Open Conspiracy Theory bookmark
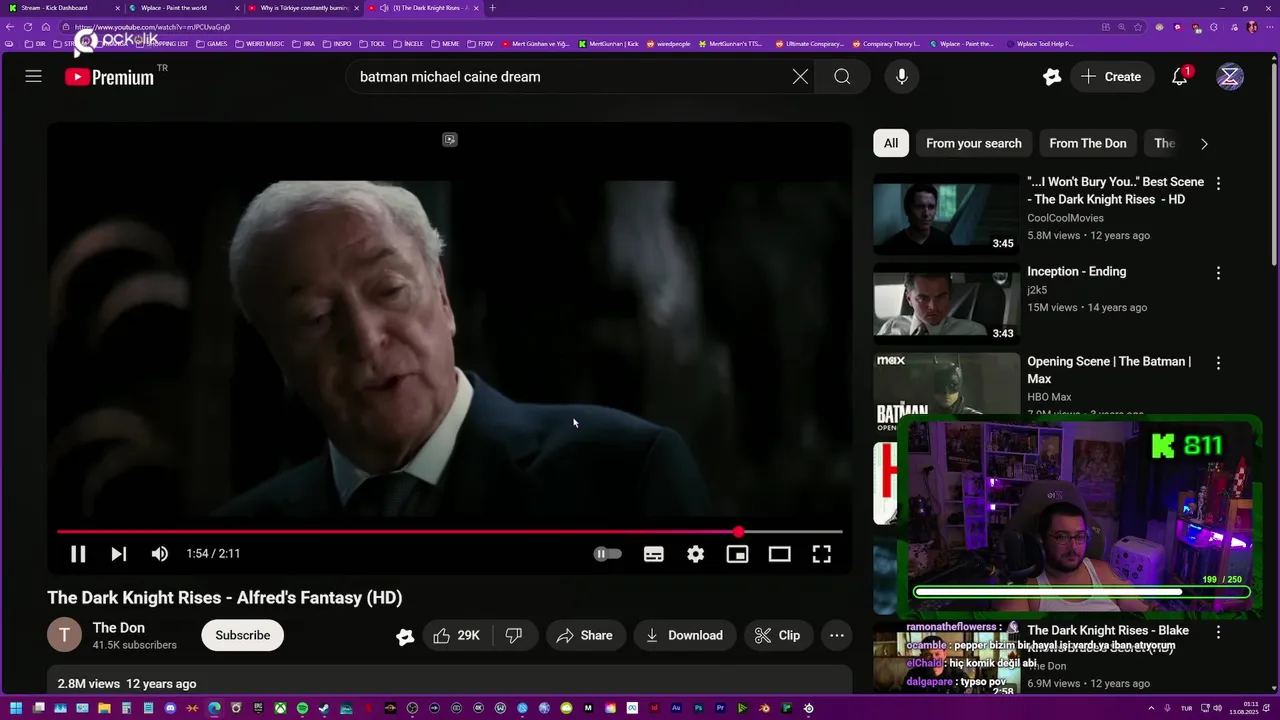 pyautogui.click(x=887, y=44)
